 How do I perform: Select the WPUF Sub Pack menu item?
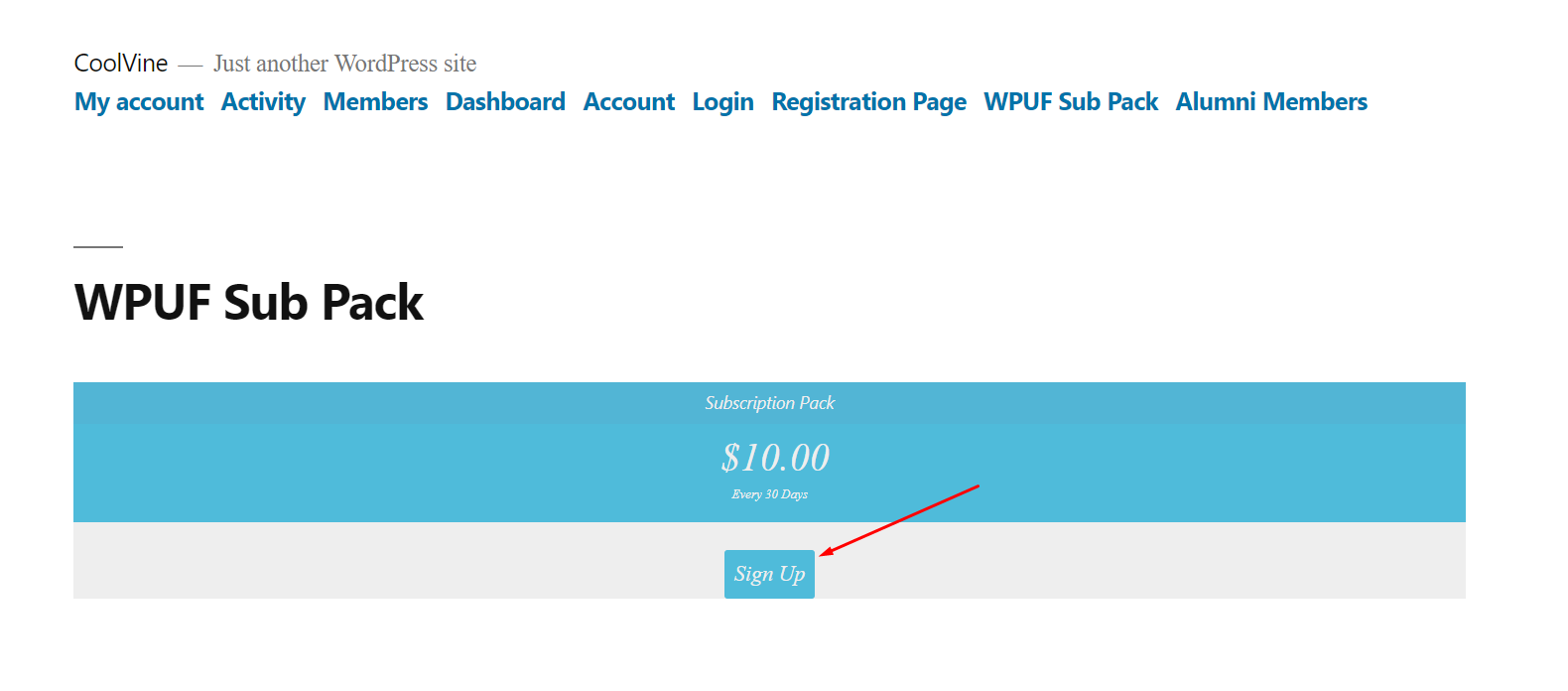1070,101
